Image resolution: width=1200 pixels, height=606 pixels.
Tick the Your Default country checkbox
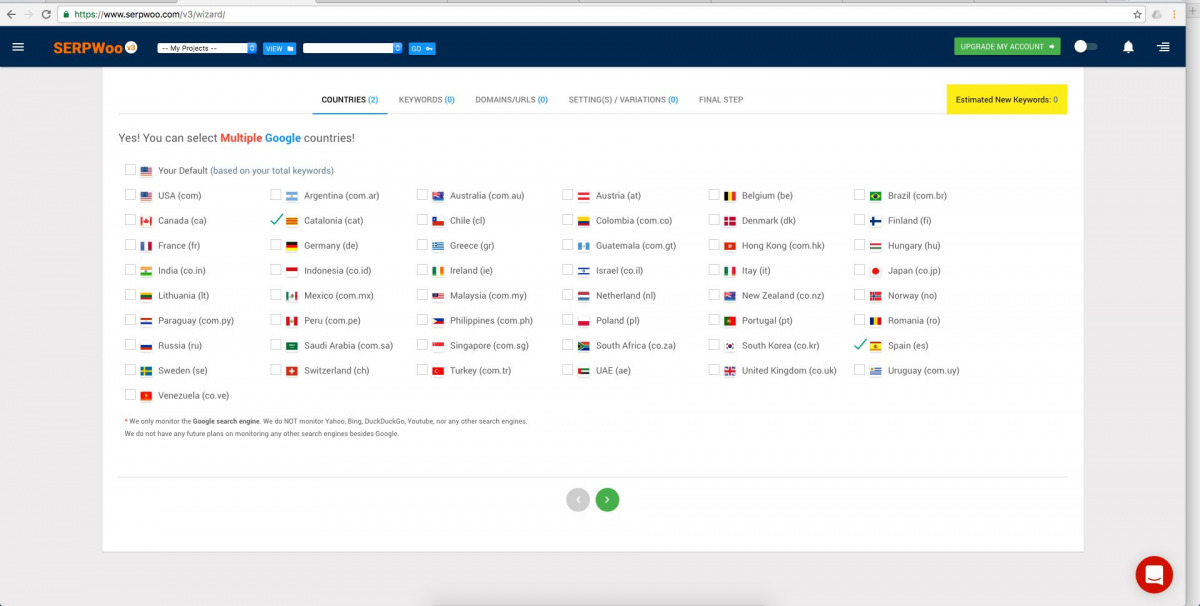(131, 170)
